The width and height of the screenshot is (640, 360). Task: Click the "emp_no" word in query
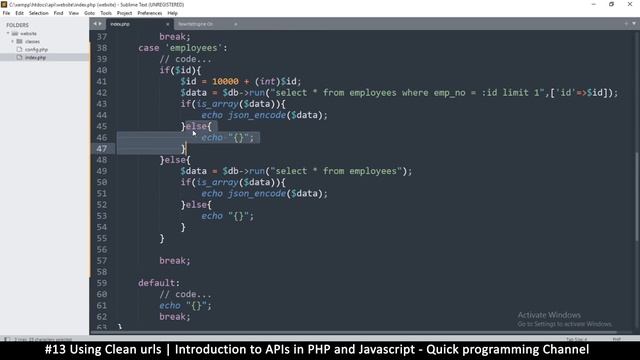coord(449,93)
